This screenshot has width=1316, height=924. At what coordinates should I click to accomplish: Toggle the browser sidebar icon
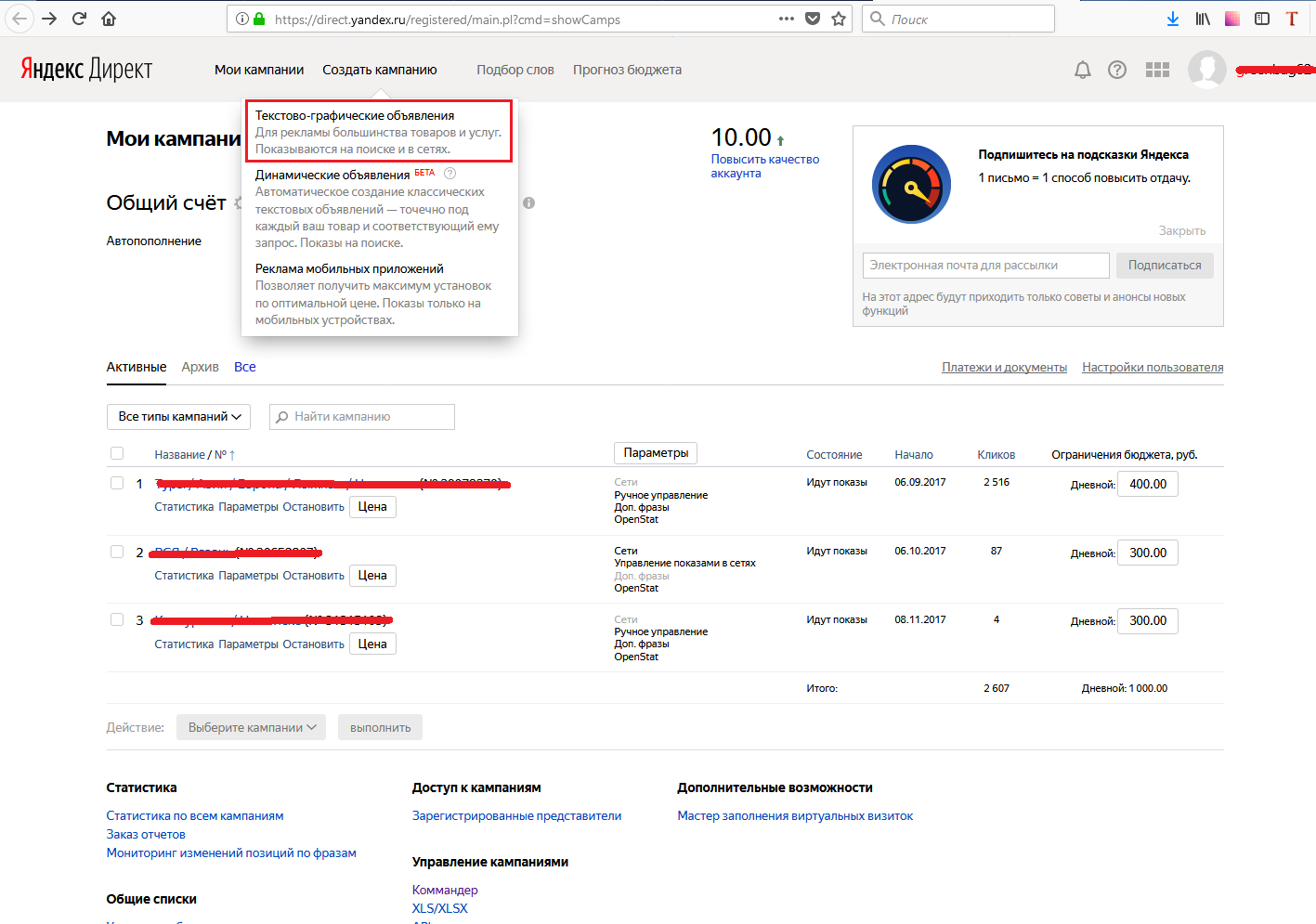click(1262, 19)
